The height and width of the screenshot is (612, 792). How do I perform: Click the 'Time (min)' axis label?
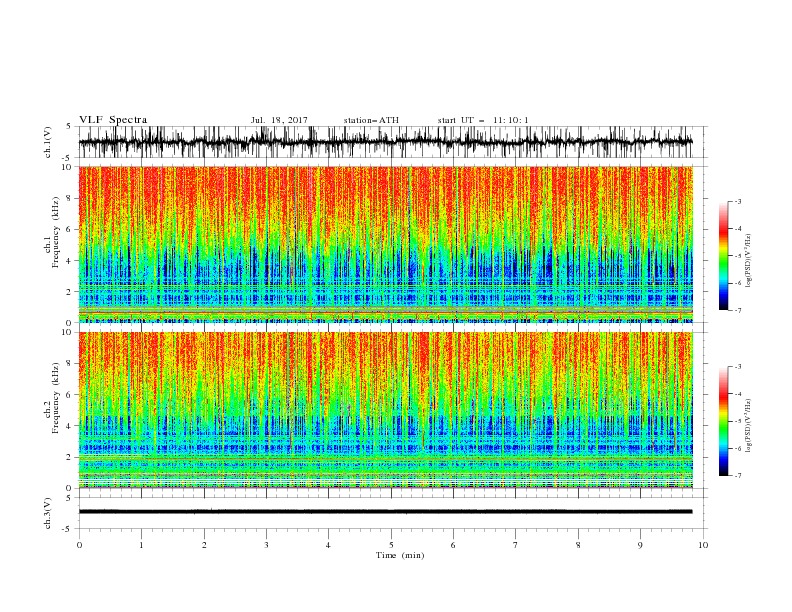point(400,555)
